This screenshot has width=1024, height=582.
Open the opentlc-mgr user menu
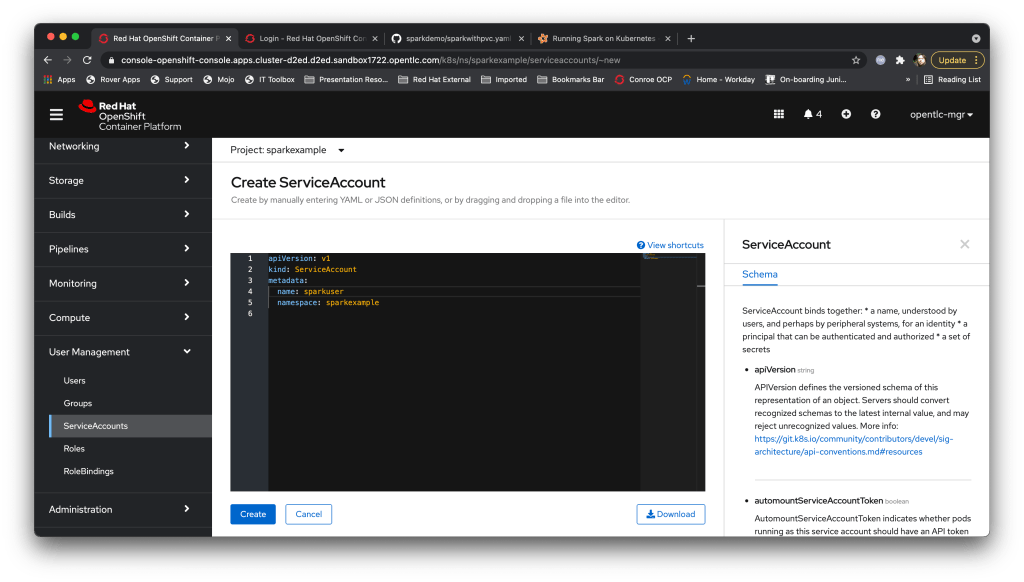[941, 114]
